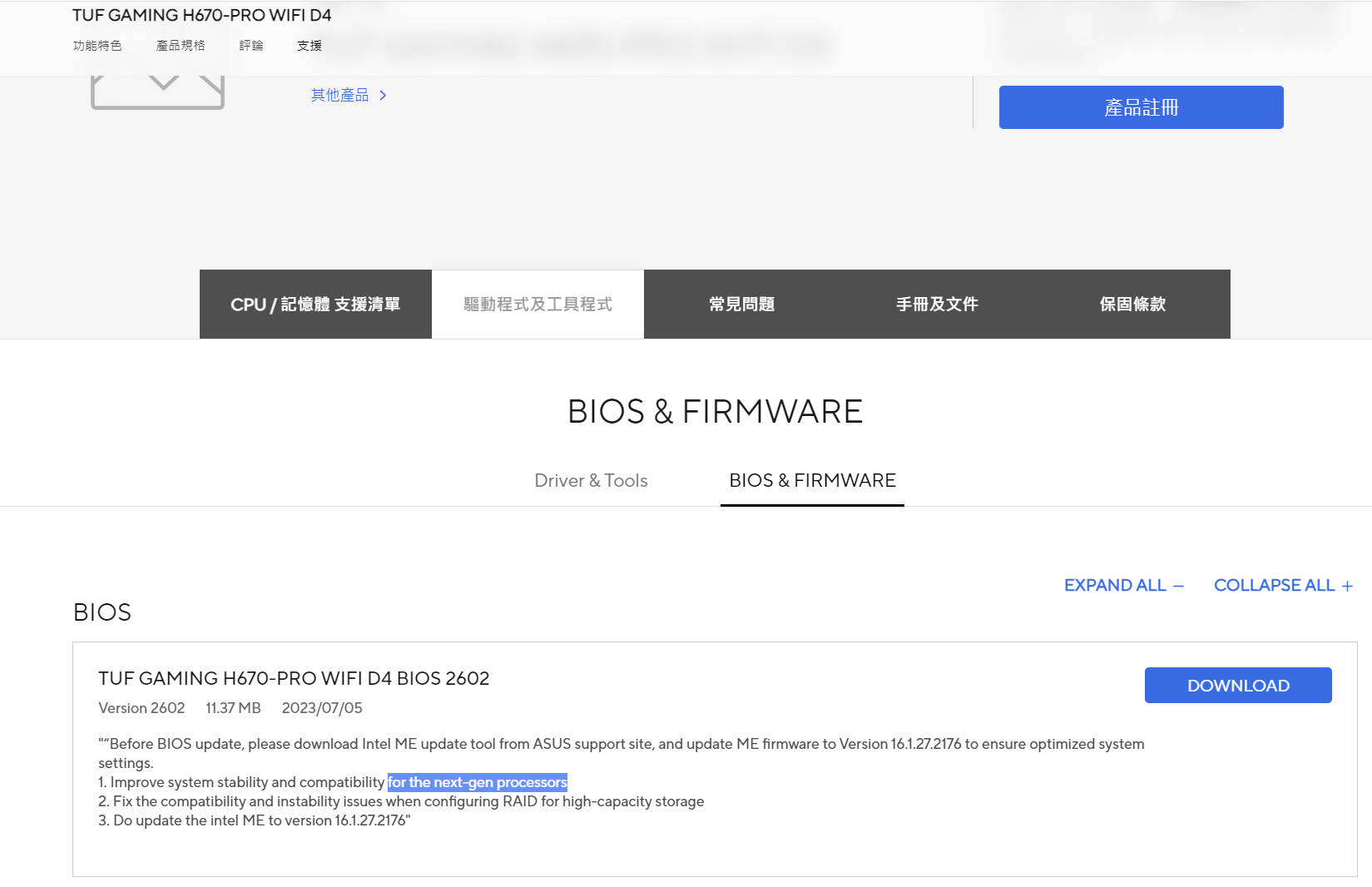This screenshot has height=887, width=1372.
Task: Open the 產品規格 specifications link
Action: point(181,46)
